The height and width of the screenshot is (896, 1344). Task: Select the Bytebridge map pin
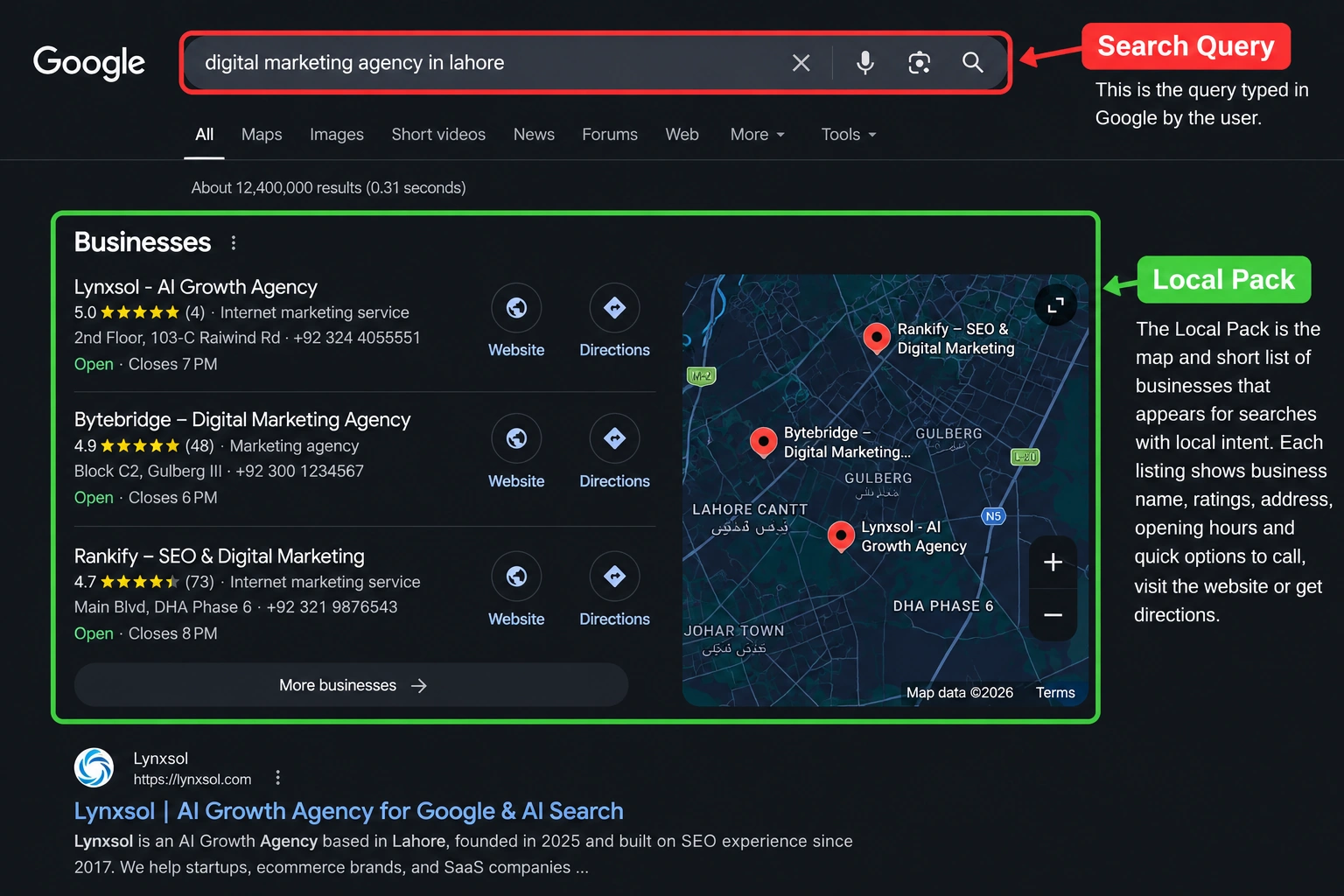pyautogui.click(x=763, y=442)
